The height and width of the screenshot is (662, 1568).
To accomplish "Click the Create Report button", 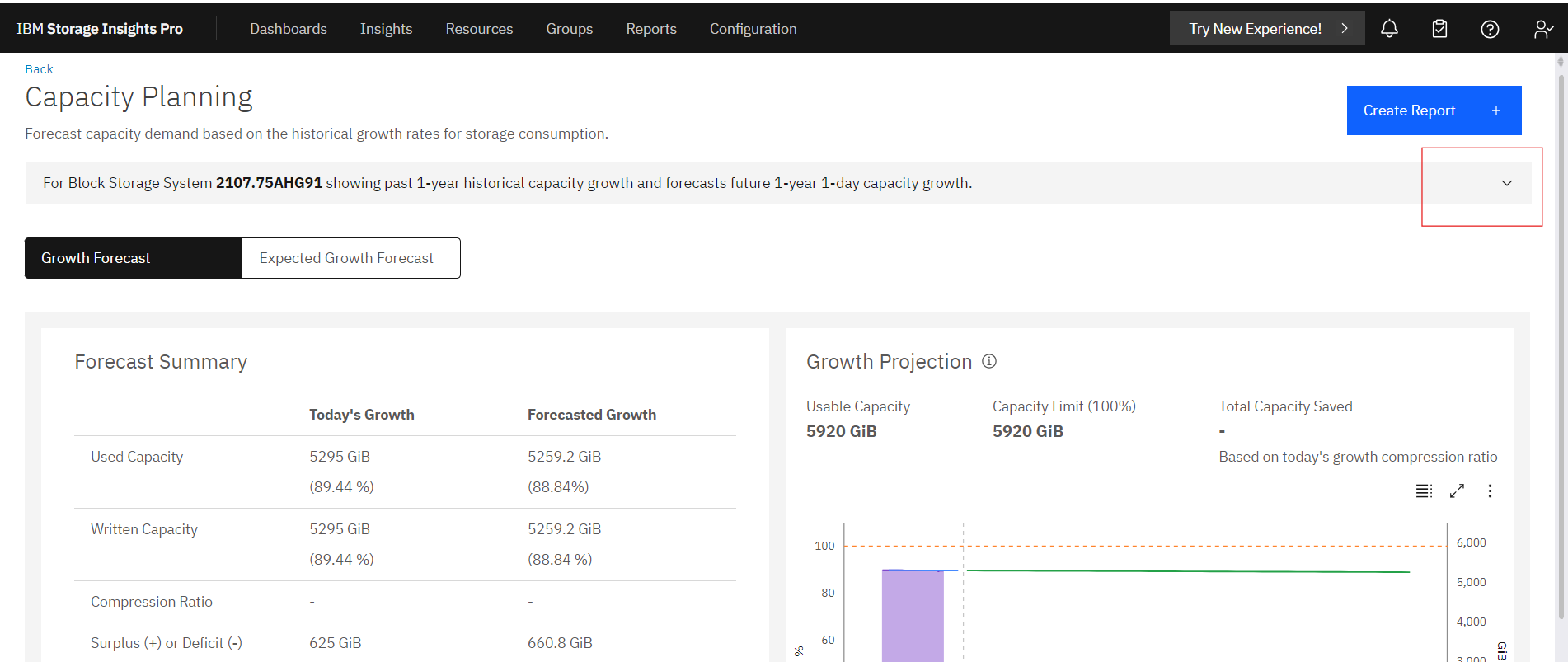I will (x=1434, y=110).
